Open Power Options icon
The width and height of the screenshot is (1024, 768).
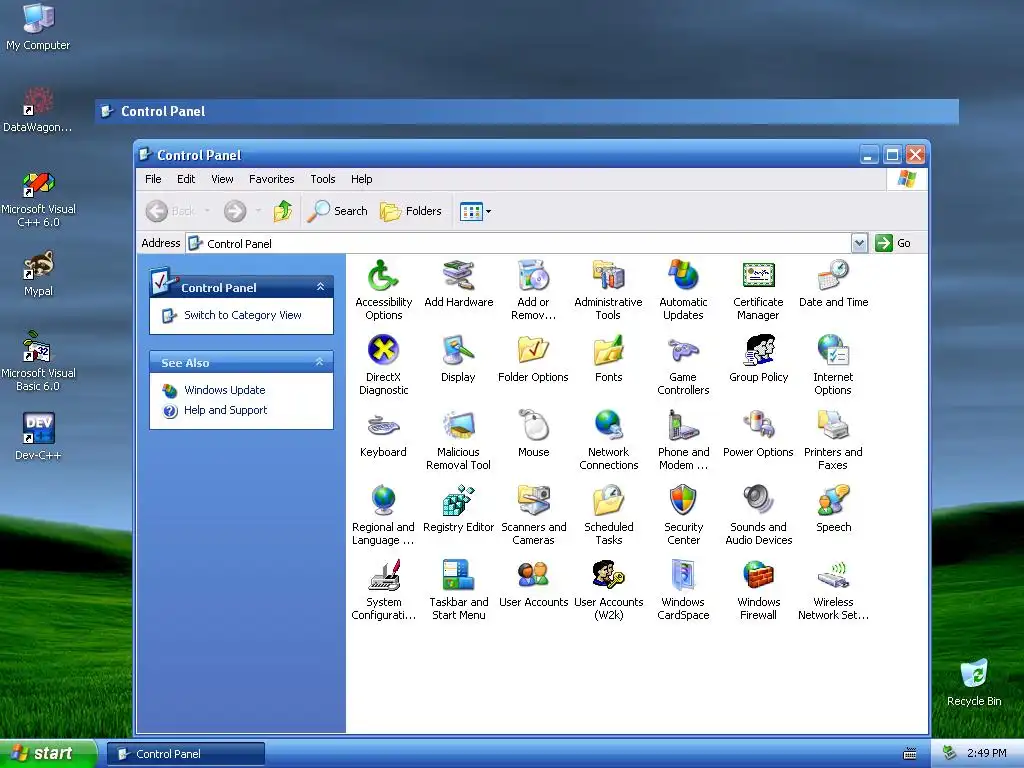tap(758, 426)
